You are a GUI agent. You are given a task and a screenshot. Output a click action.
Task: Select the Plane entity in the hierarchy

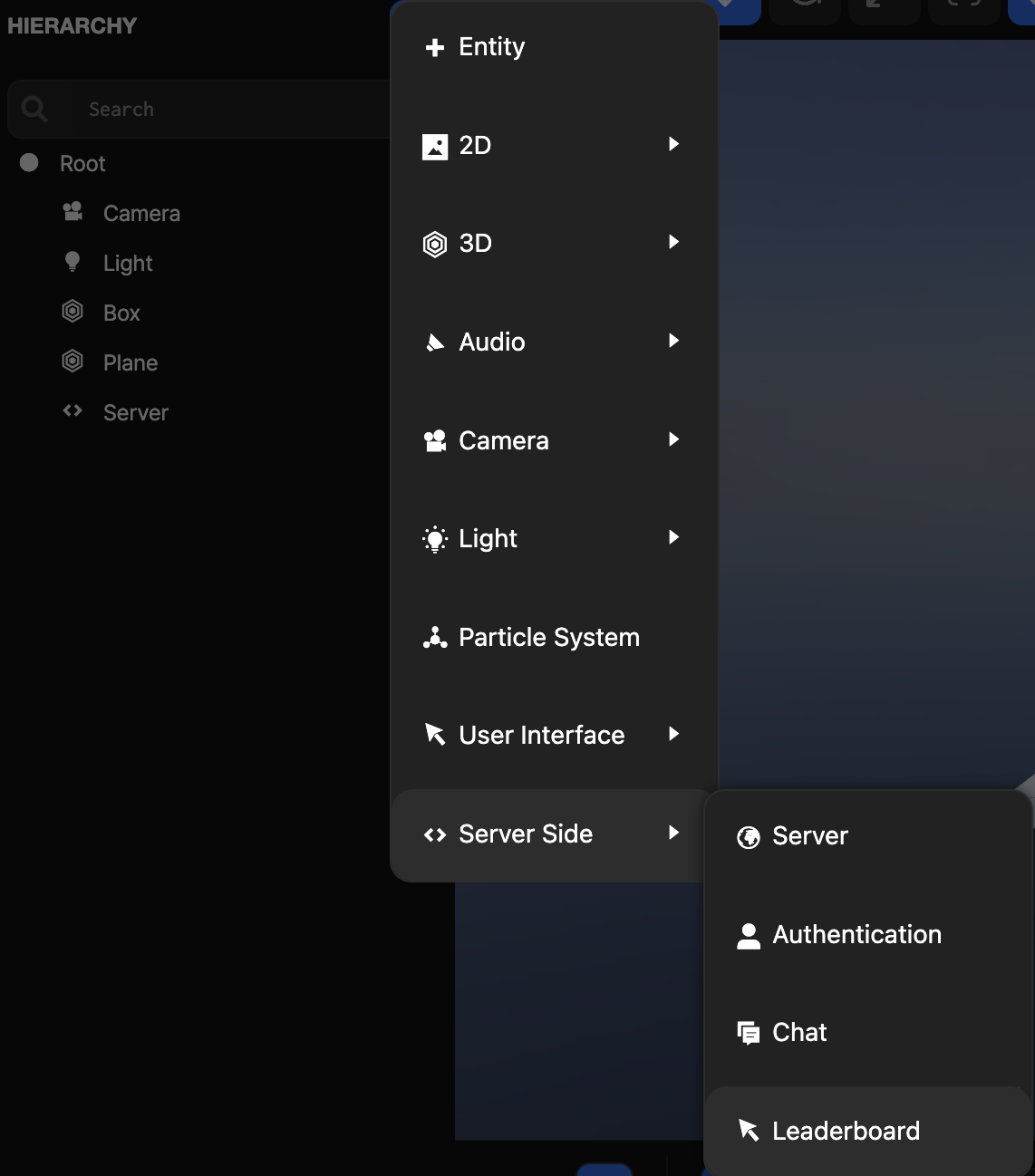[128, 361]
